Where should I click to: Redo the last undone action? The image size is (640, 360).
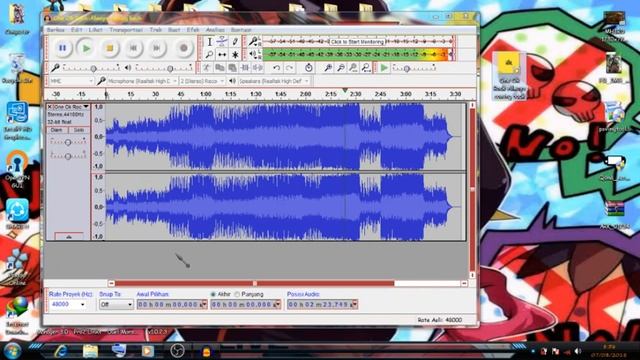click(x=289, y=68)
